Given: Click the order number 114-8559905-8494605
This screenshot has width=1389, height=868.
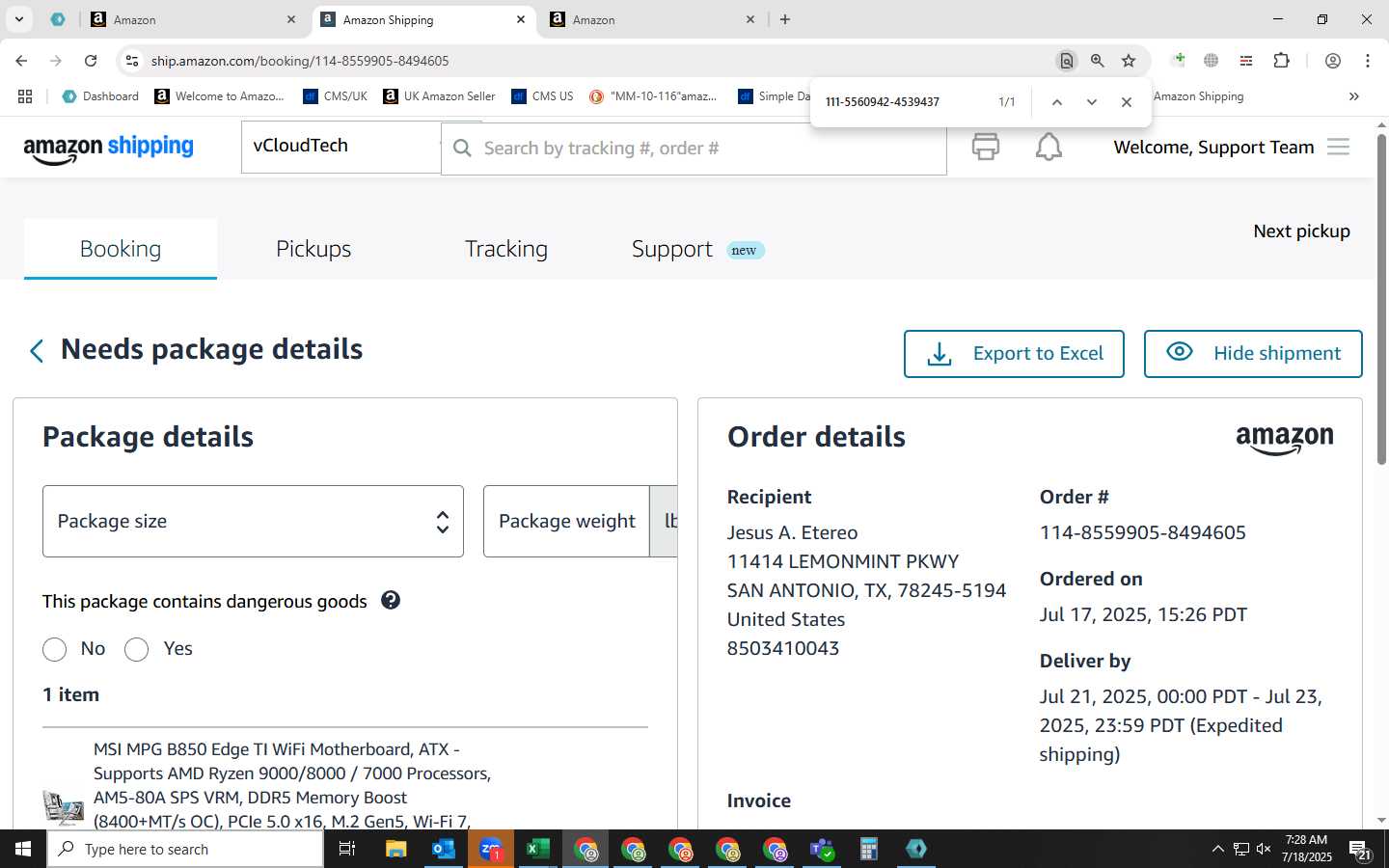Looking at the screenshot, I should click(1143, 532).
